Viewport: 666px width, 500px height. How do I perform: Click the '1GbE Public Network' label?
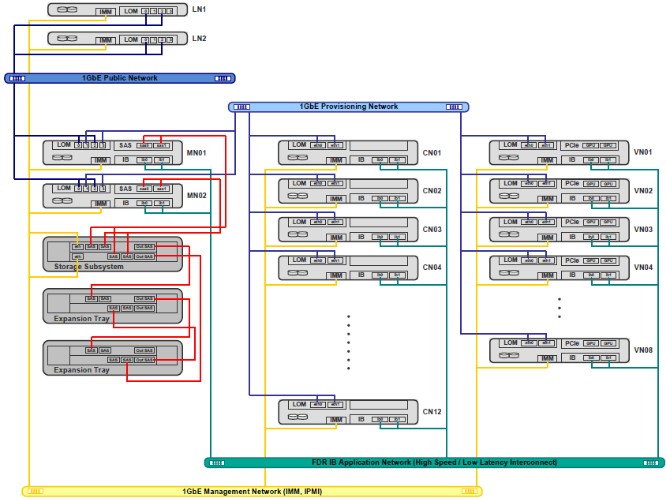click(x=119, y=78)
